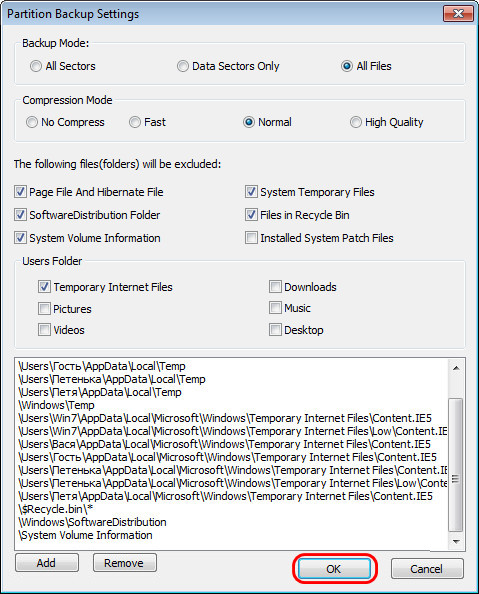Select Вася Temporary Internet Files entry

tap(225, 444)
